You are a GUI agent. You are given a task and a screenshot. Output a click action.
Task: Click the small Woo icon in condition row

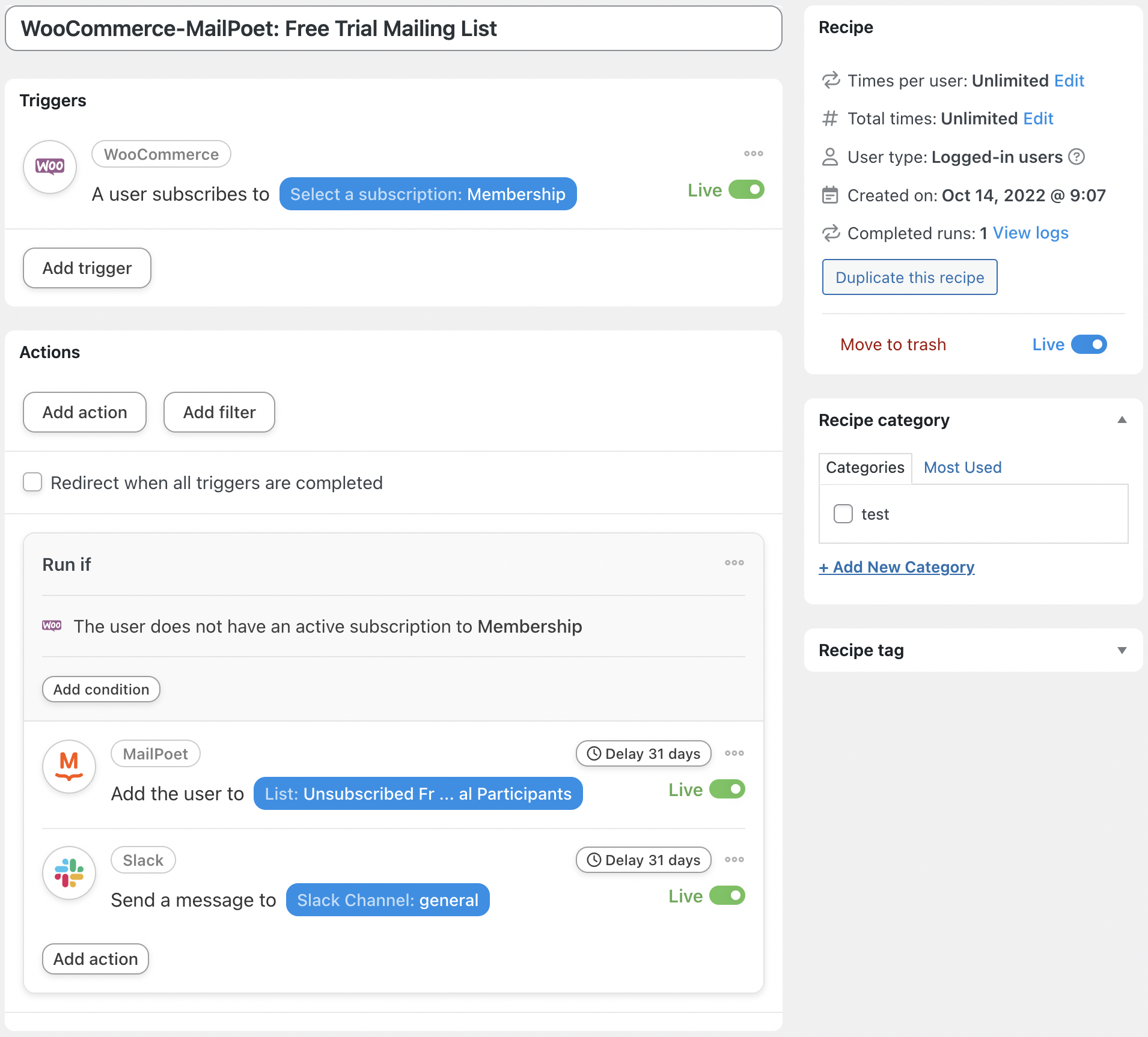(x=52, y=625)
